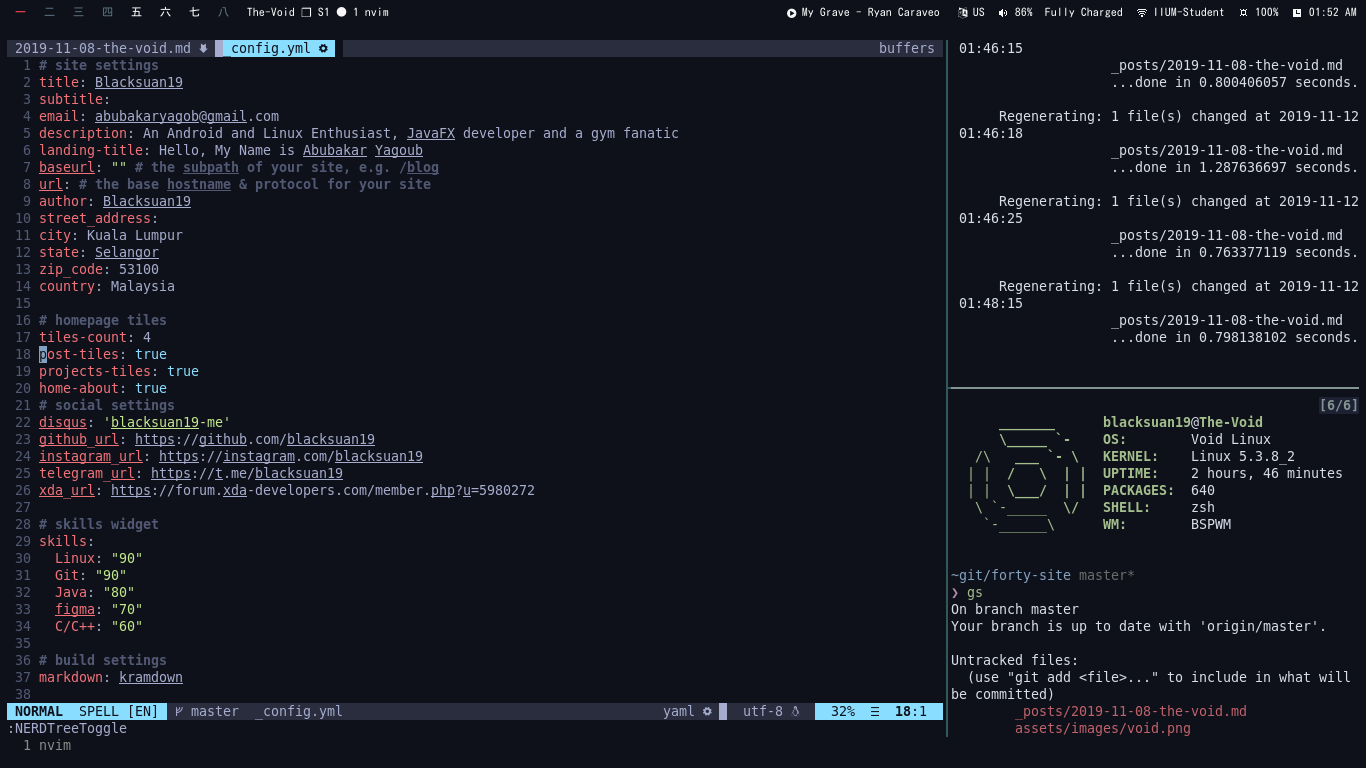Screen dimensions: 1366x768
Task: Click the buffers label in the tabline
Action: point(906,48)
